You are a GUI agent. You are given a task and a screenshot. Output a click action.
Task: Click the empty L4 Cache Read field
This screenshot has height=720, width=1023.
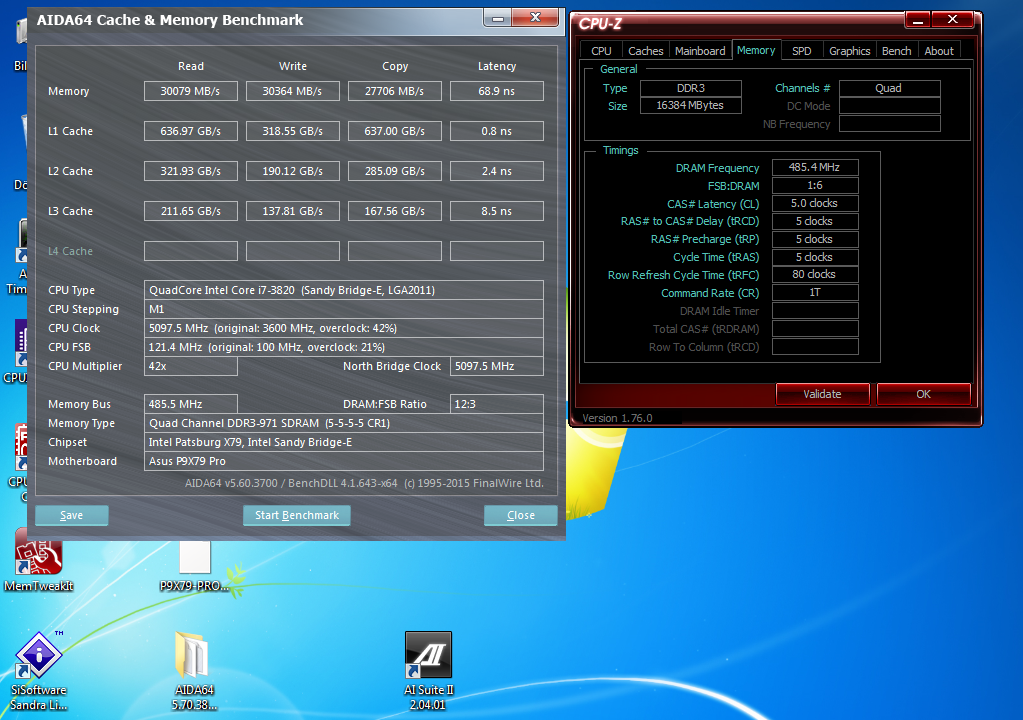point(191,251)
